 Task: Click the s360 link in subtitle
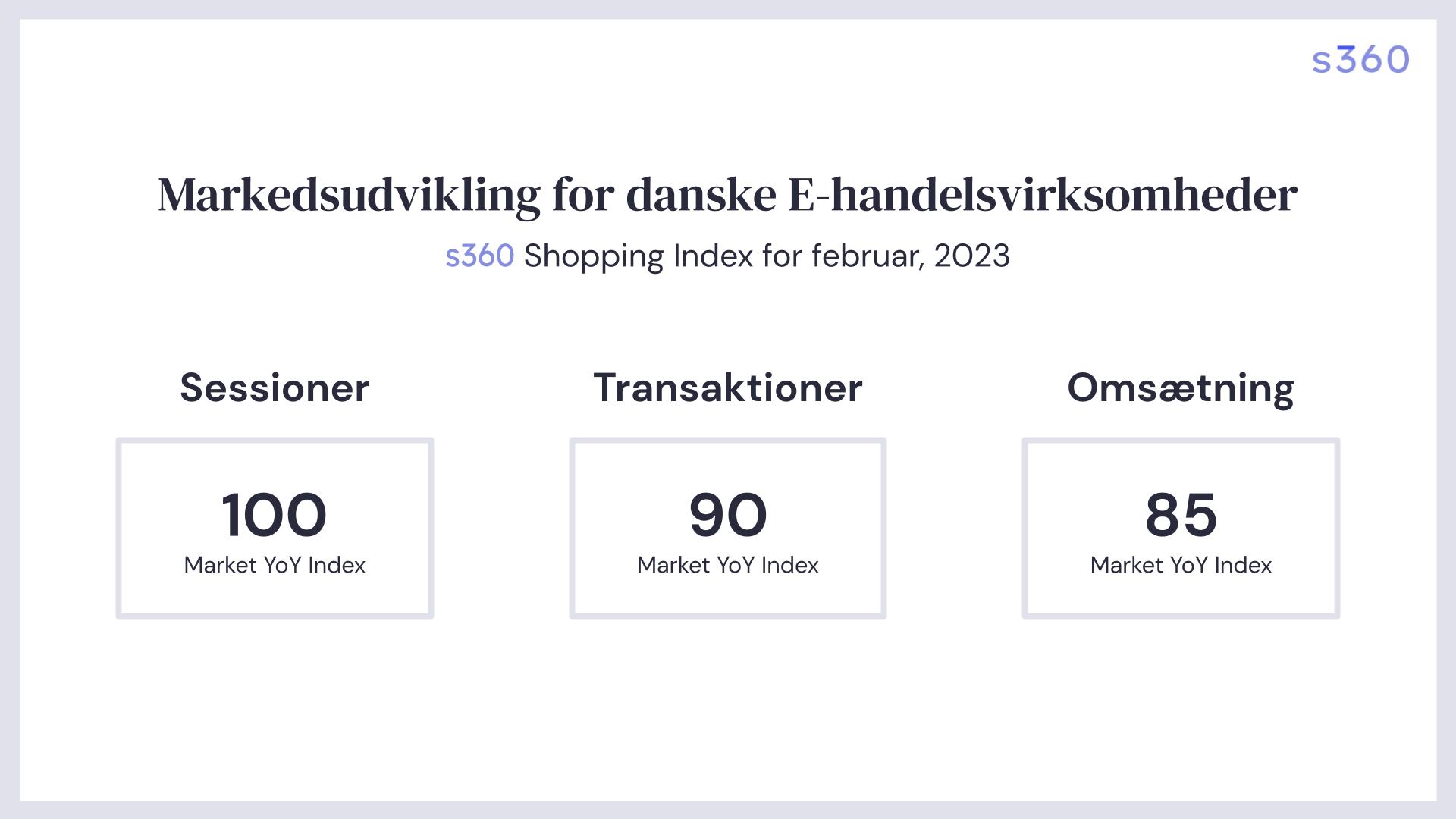tap(480, 256)
